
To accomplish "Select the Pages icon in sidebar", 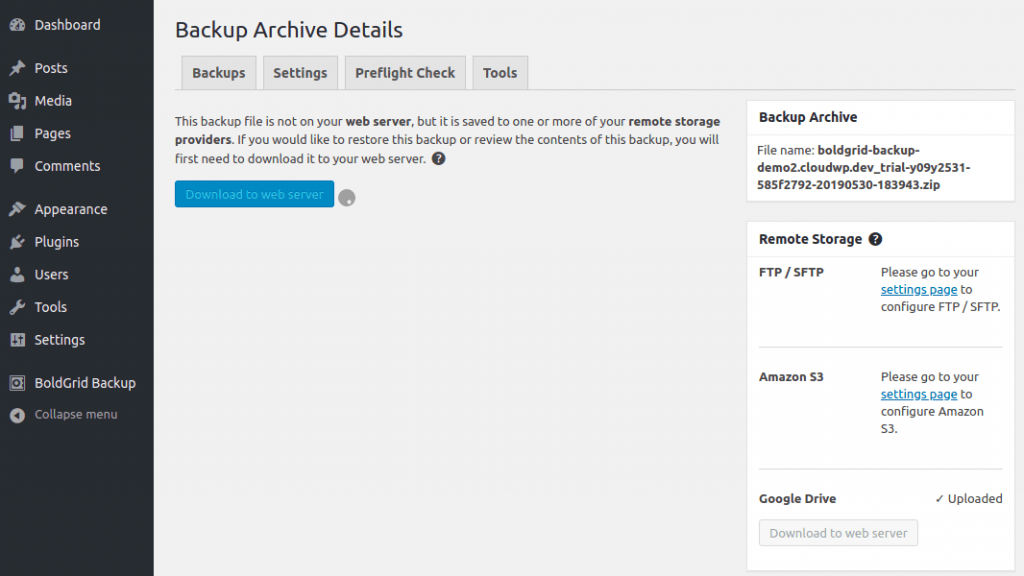I will pyautogui.click(x=18, y=133).
